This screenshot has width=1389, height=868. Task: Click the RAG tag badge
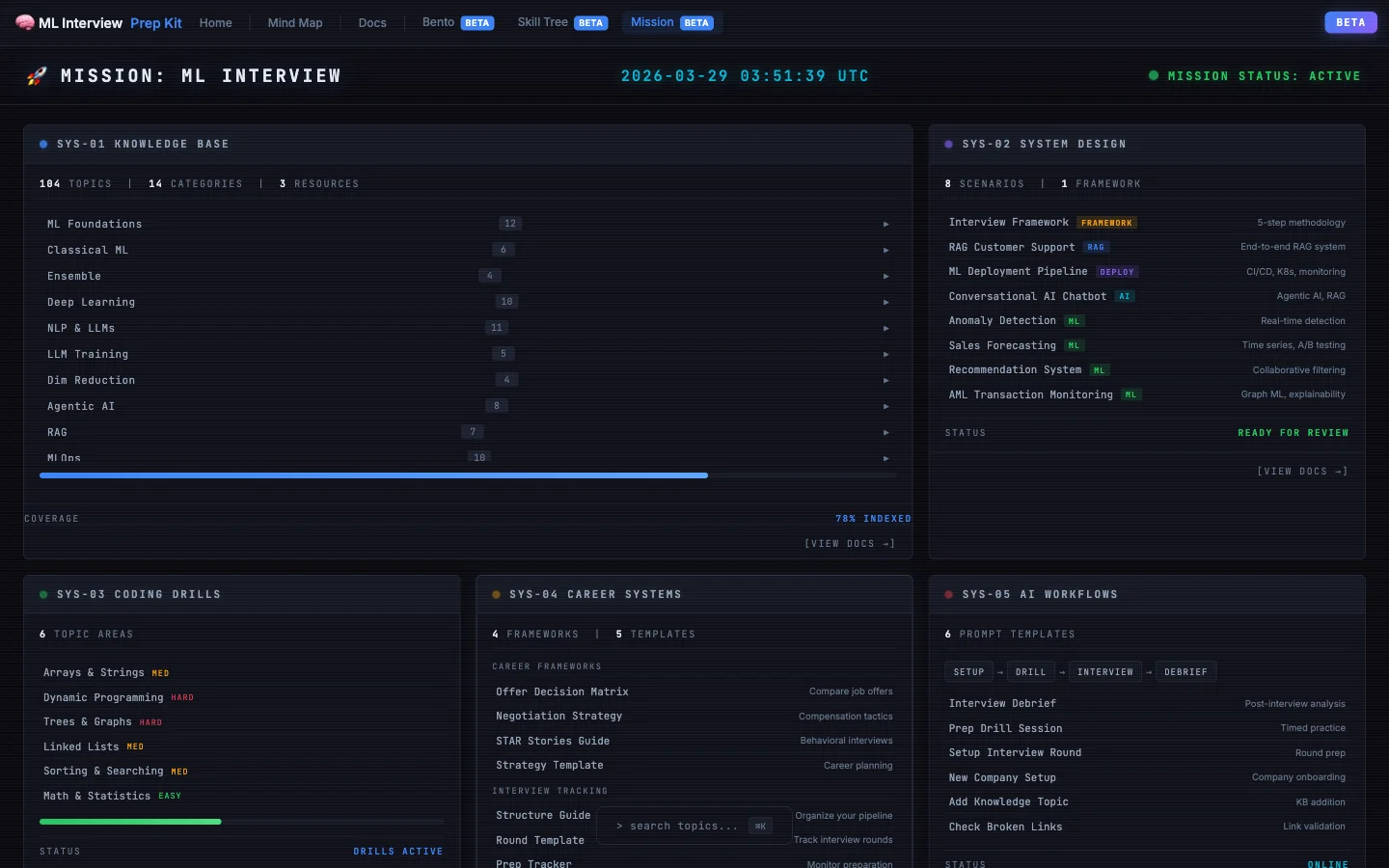pyautogui.click(x=1096, y=247)
